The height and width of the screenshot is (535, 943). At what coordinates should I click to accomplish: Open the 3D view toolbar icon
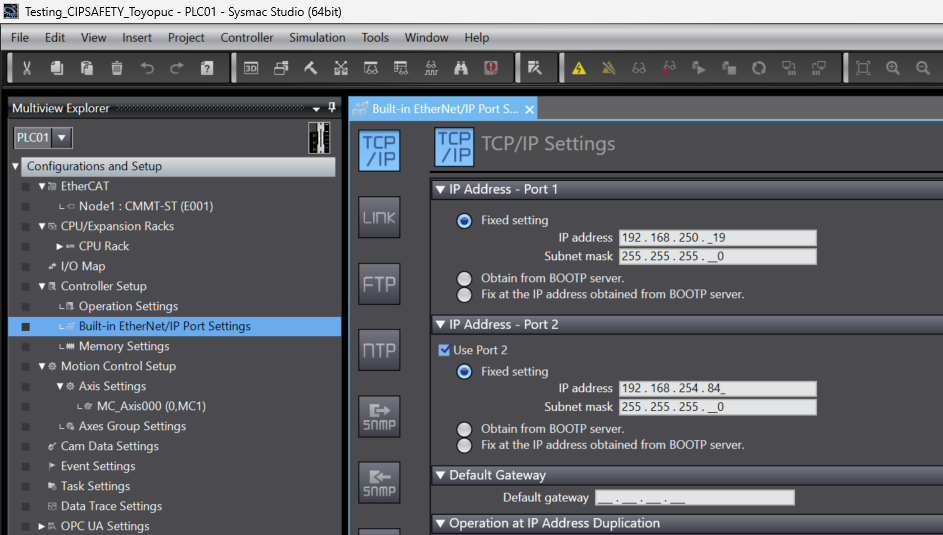pyautogui.click(x=251, y=68)
